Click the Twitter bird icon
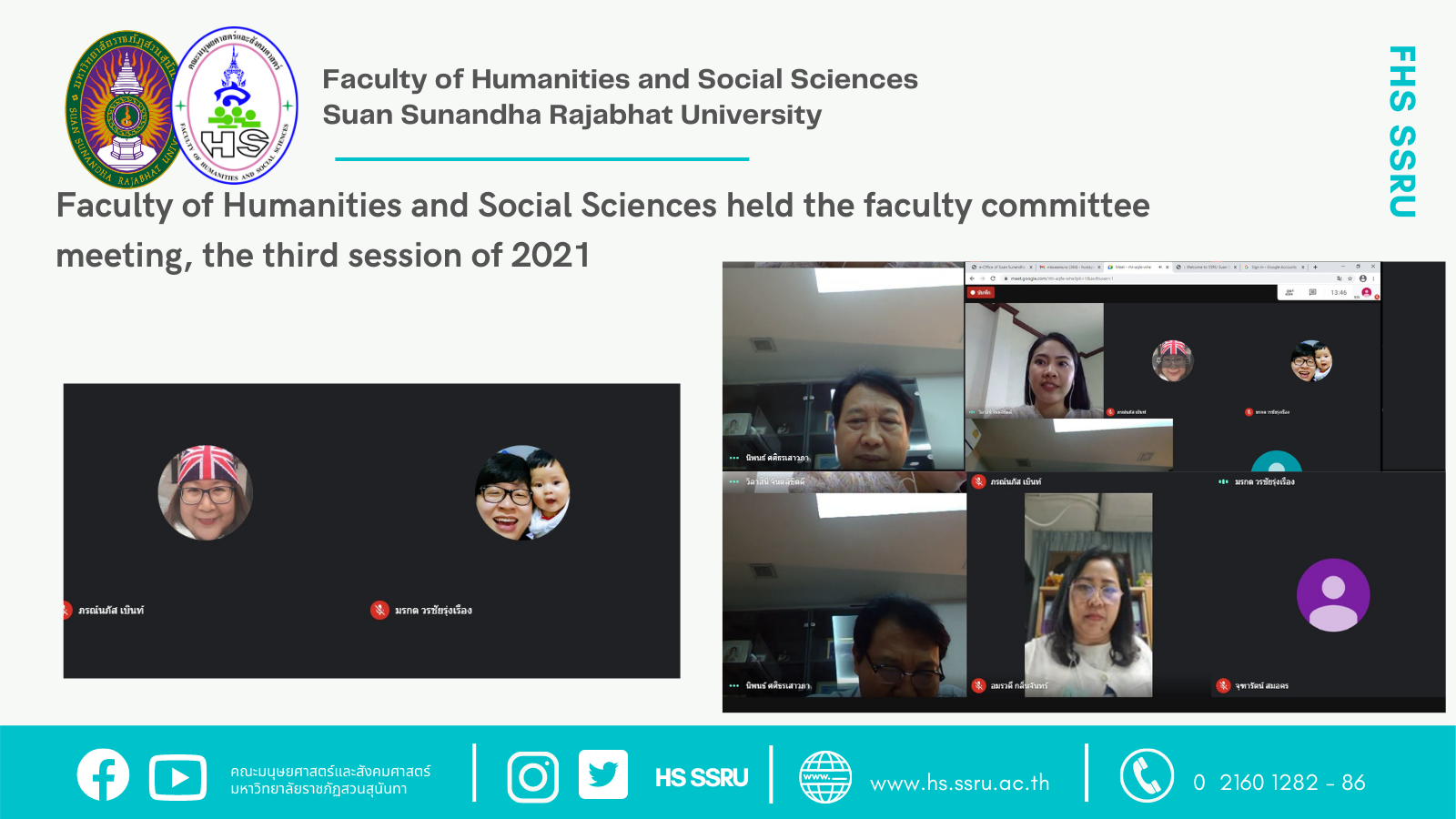This screenshot has width=1456, height=819. (602, 774)
